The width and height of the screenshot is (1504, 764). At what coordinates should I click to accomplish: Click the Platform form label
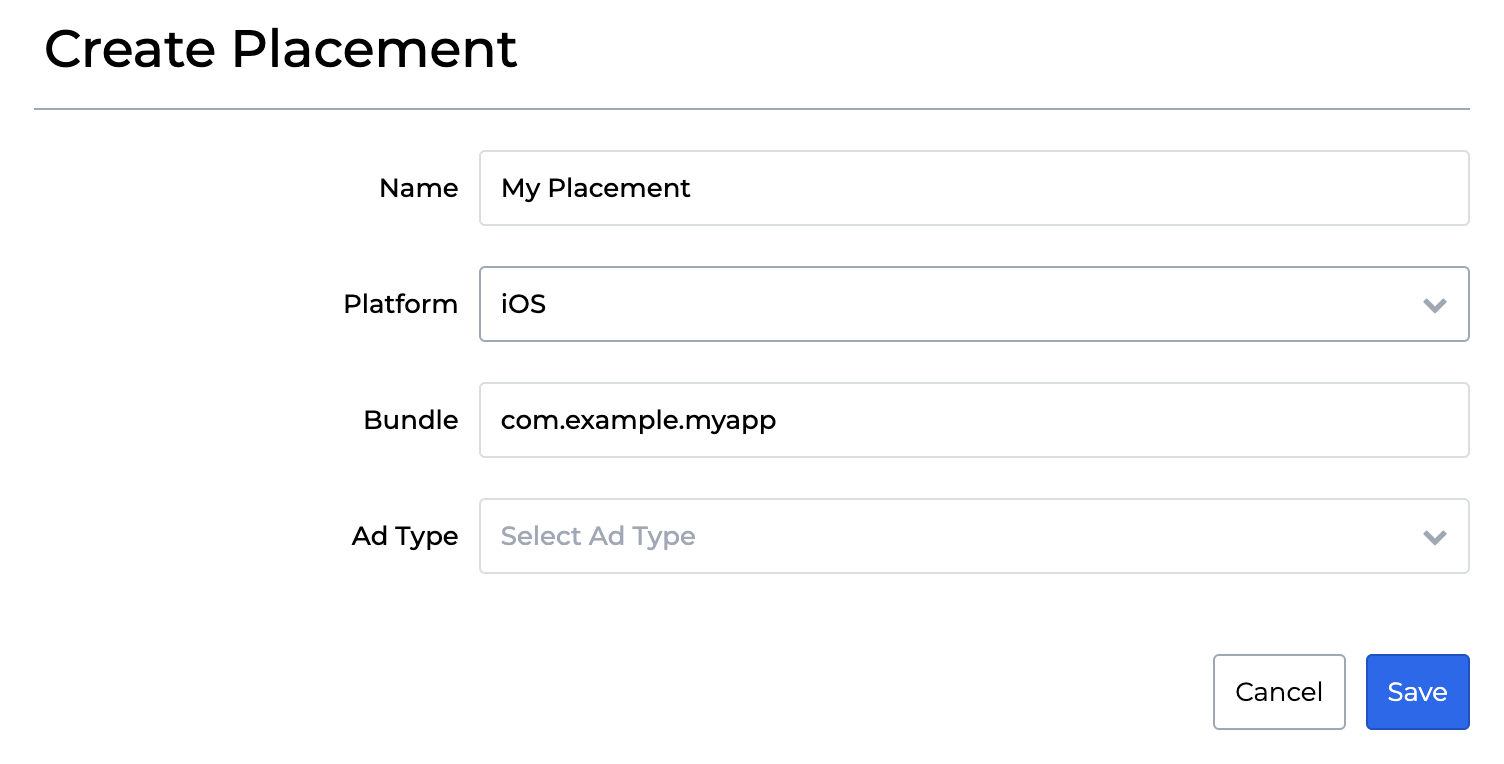[400, 304]
